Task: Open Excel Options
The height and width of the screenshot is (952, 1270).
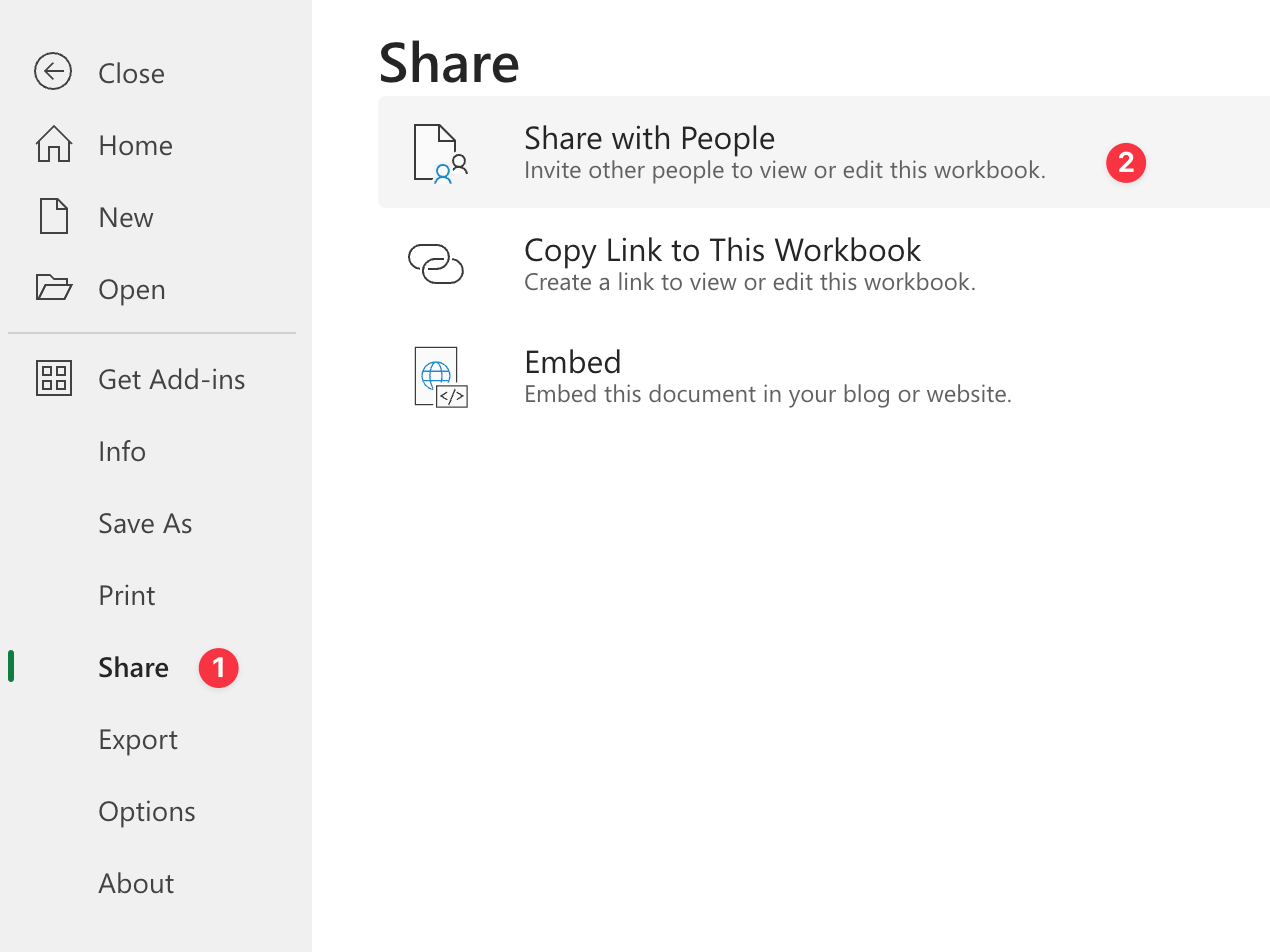Action: point(146,811)
